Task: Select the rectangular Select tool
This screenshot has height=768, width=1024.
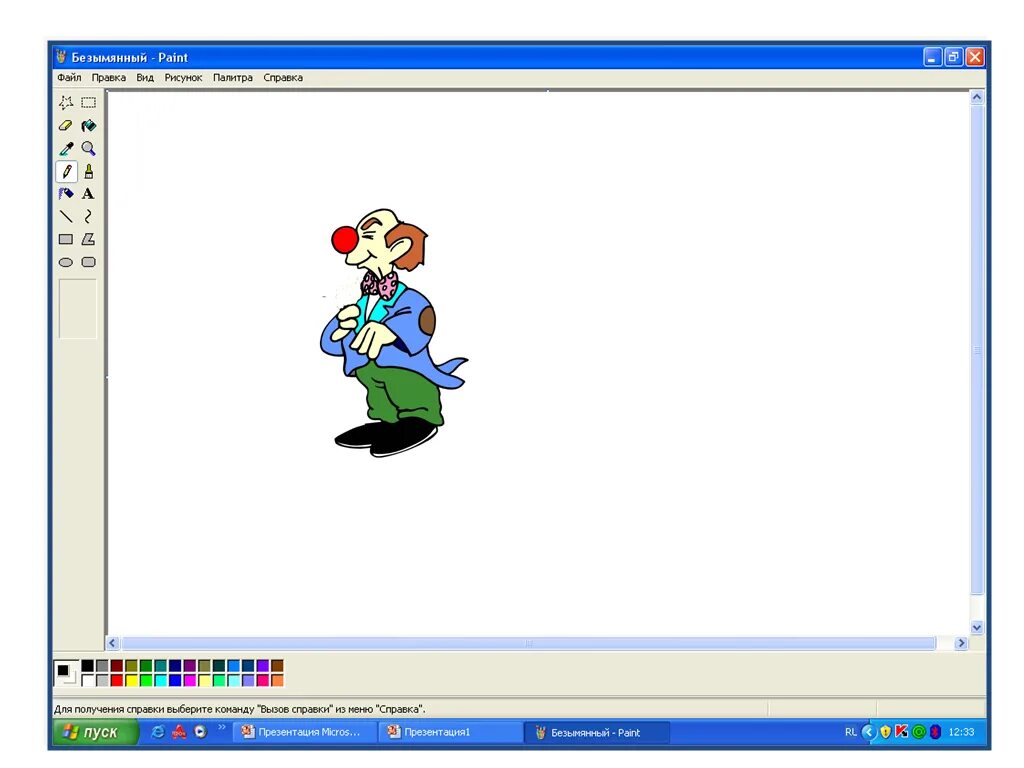Action: [x=89, y=103]
